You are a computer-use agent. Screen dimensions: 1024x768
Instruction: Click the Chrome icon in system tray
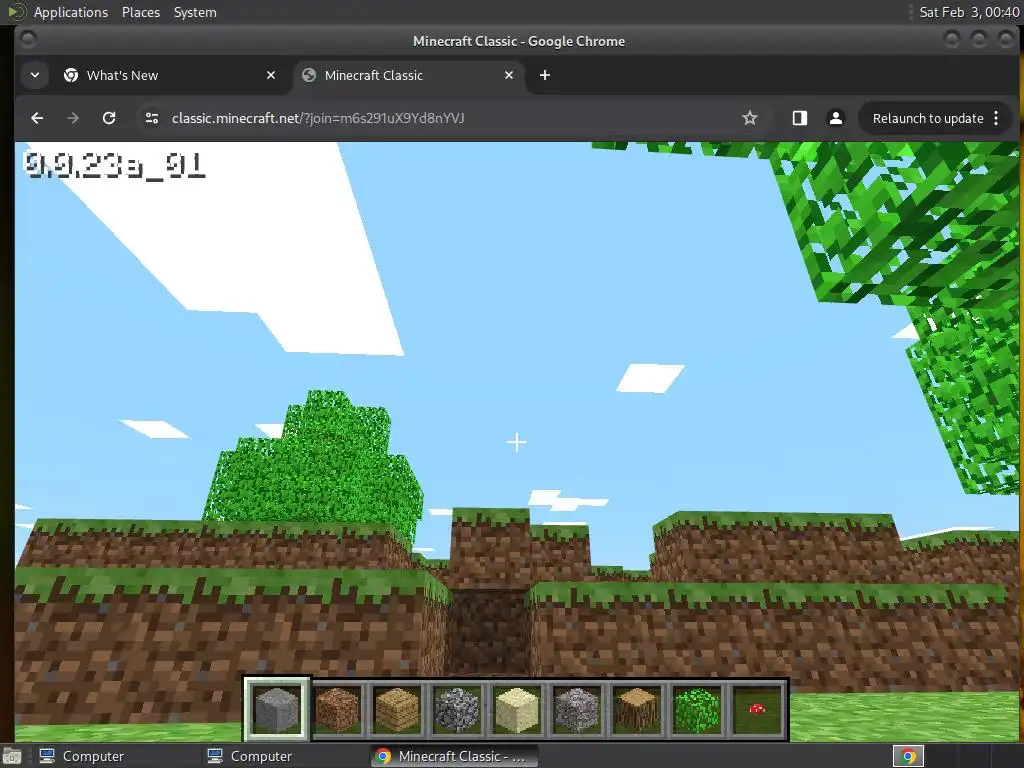click(x=908, y=756)
